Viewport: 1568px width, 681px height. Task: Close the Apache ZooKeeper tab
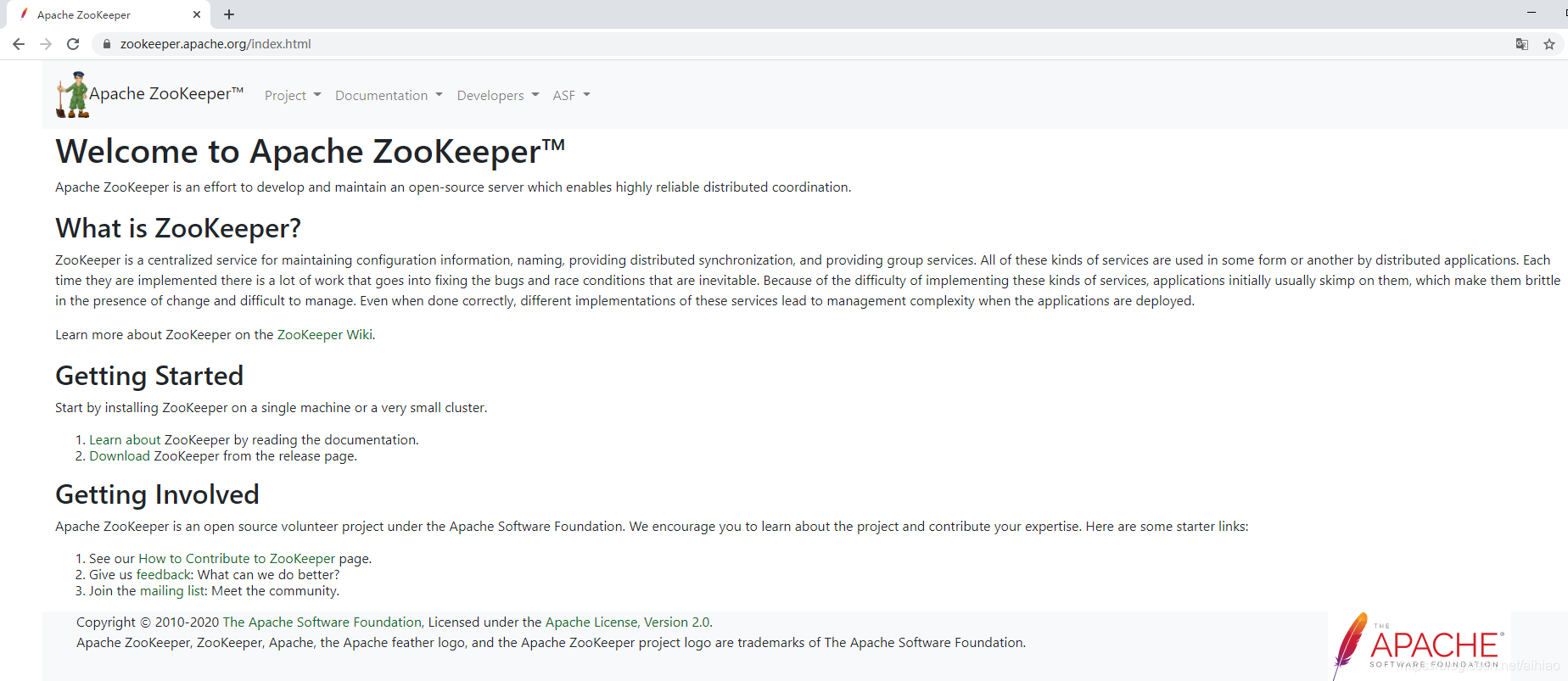(197, 14)
